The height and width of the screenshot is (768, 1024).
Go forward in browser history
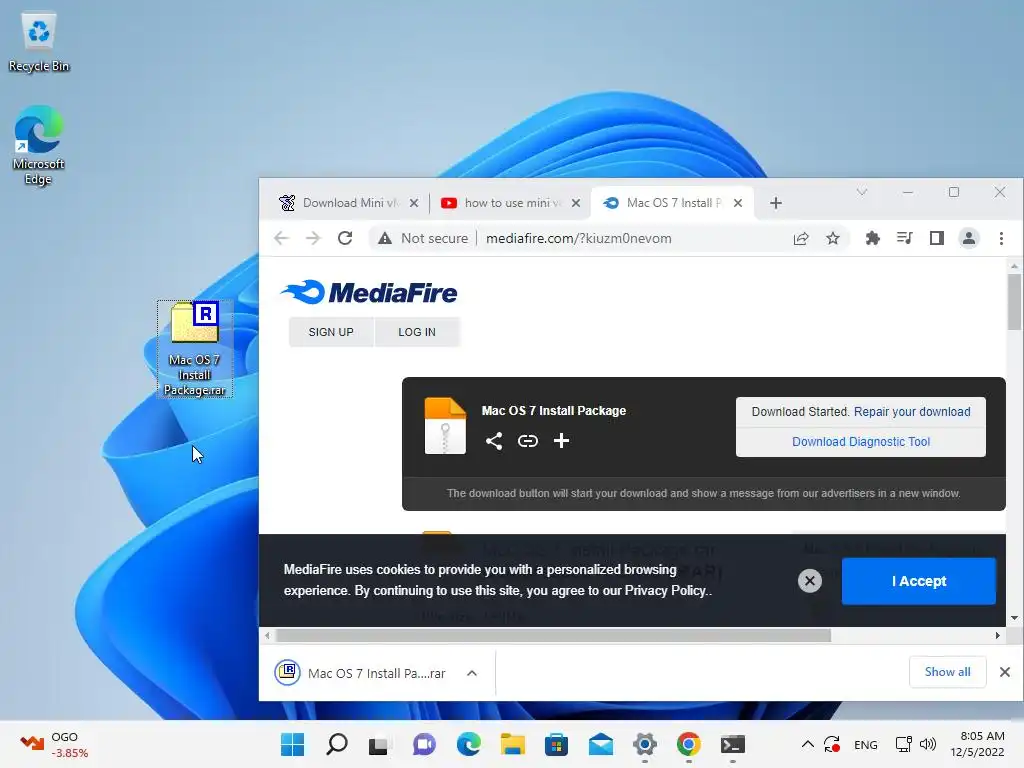(313, 238)
